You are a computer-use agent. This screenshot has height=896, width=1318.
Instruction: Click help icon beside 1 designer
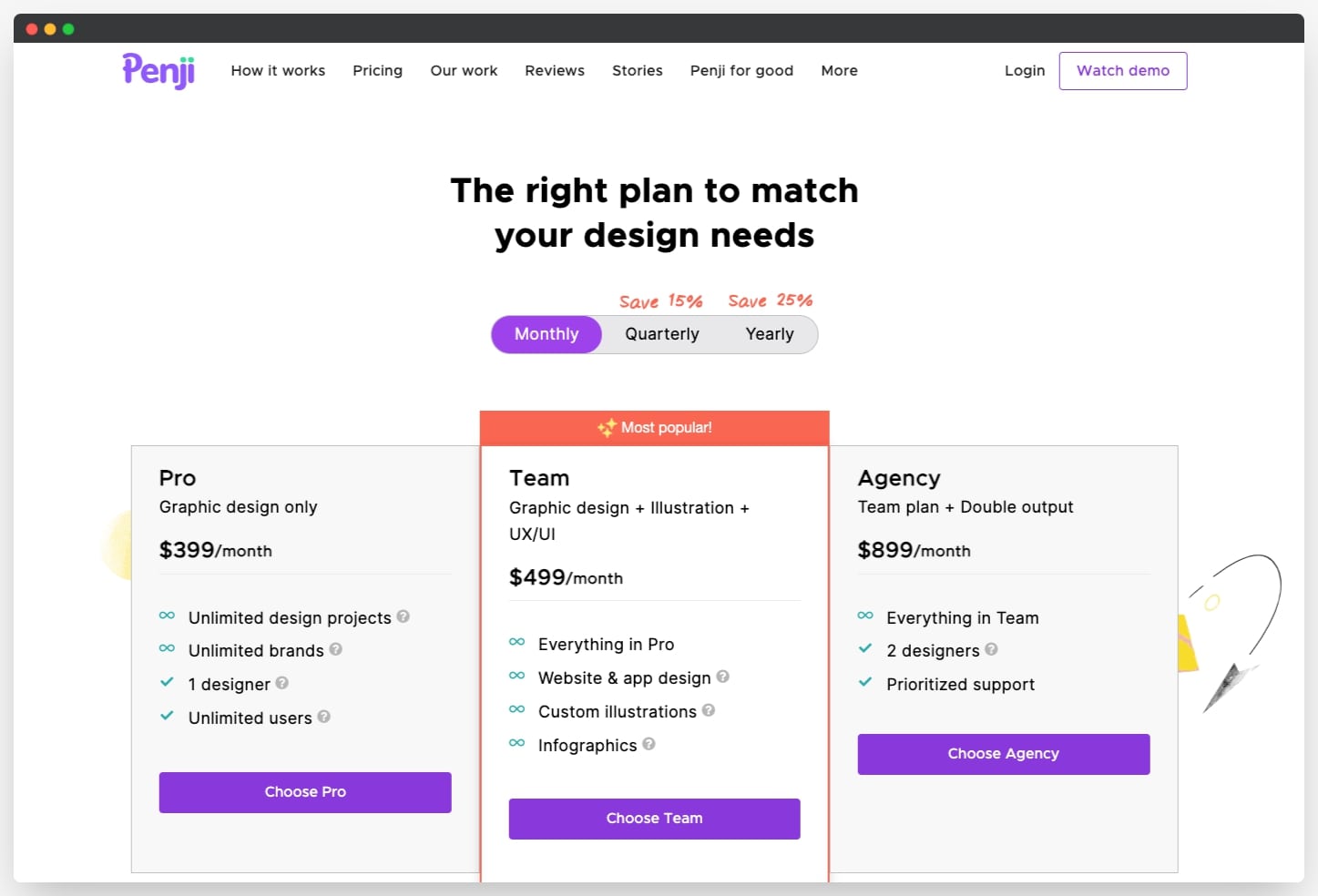pos(281,683)
